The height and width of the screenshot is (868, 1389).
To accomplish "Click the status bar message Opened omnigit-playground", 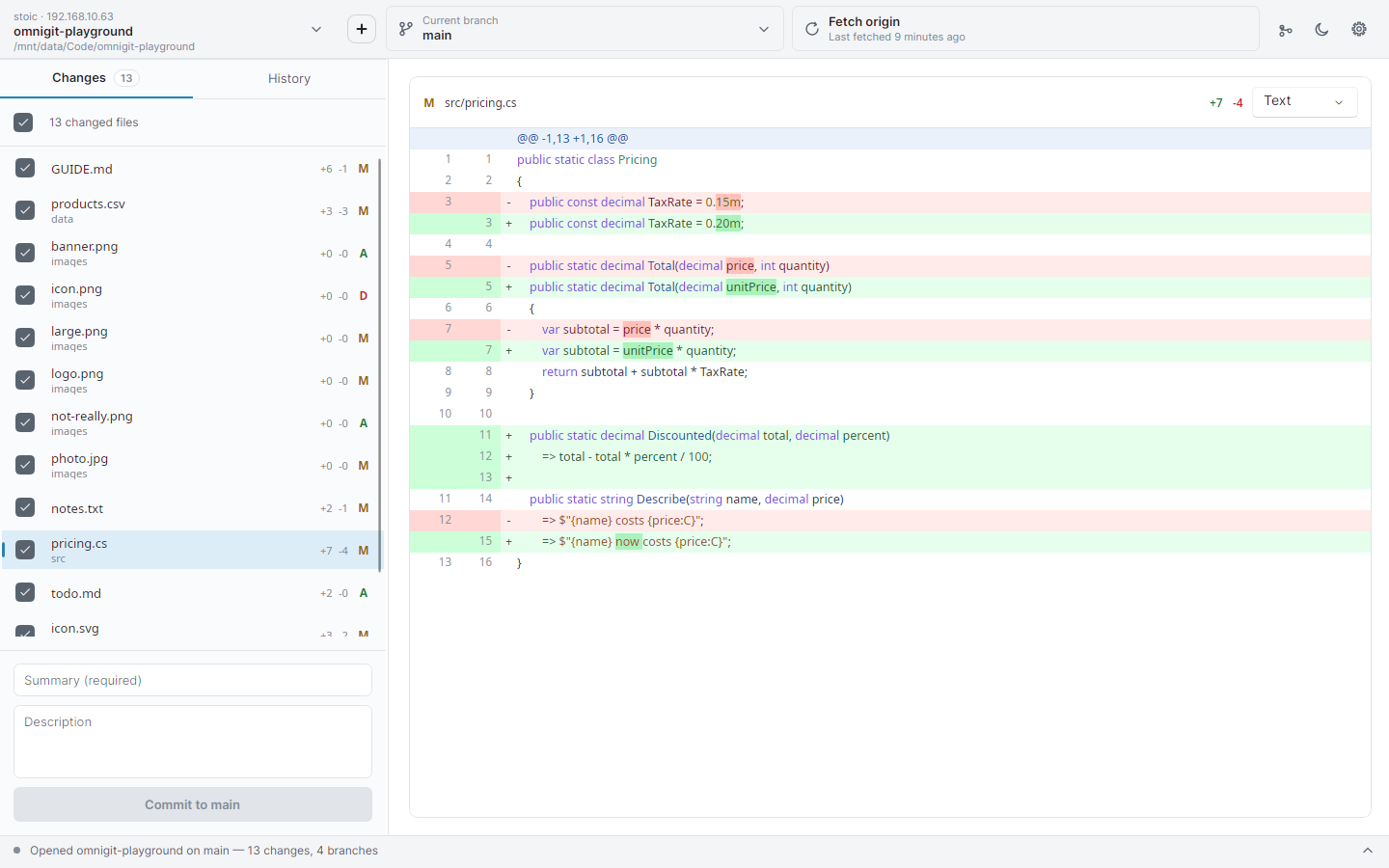I will (x=204, y=851).
